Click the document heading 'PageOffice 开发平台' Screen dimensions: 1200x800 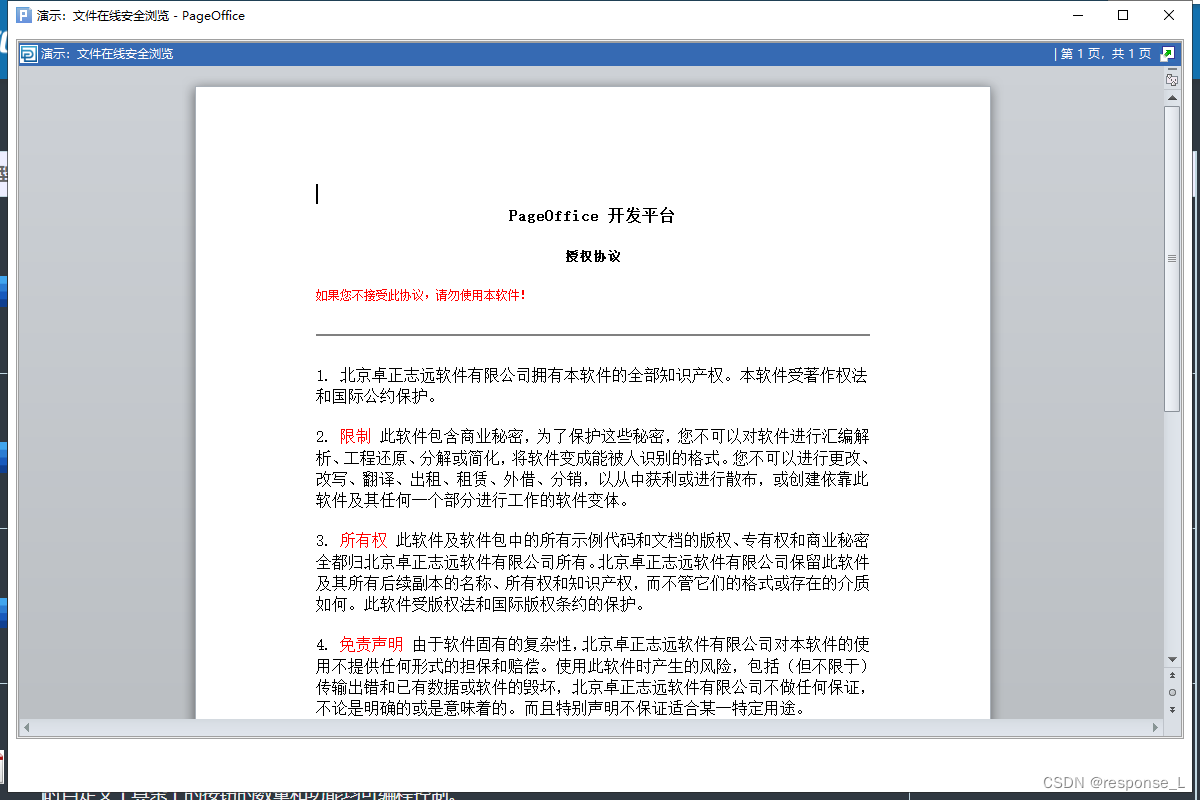(592, 216)
